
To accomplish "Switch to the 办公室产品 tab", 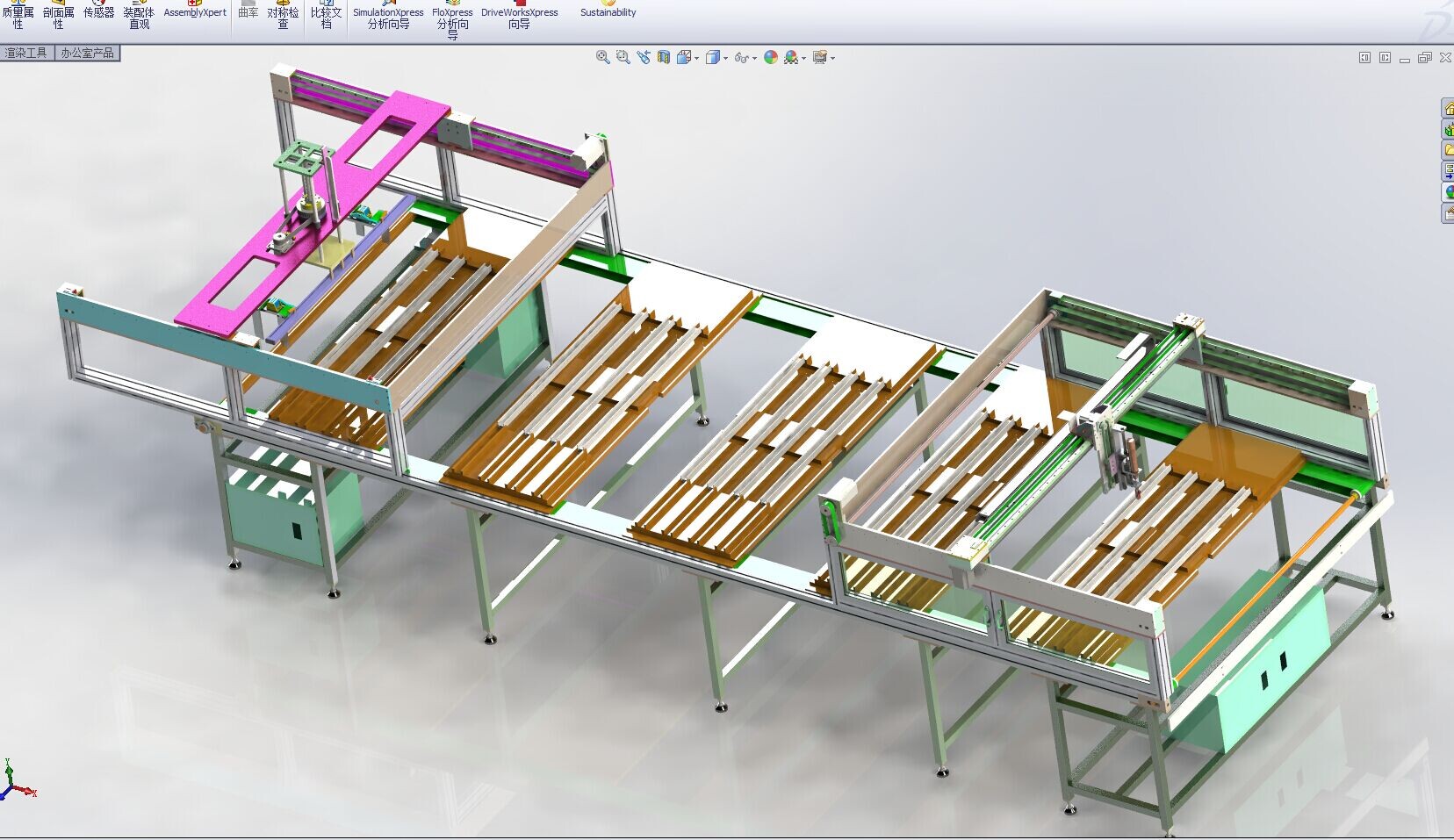I will pos(87,53).
